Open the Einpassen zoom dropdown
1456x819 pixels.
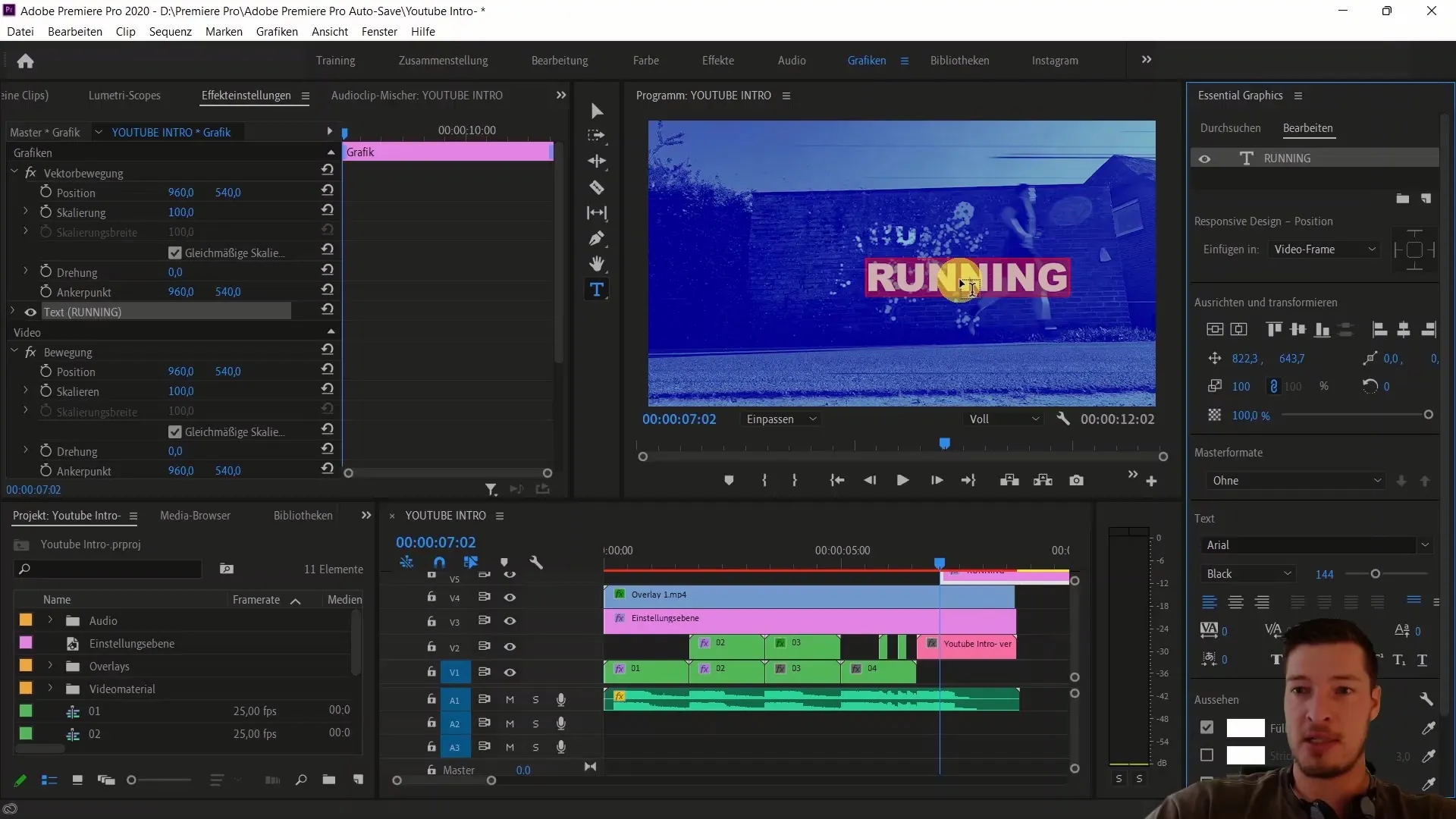pyautogui.click(x=781, y=419)
